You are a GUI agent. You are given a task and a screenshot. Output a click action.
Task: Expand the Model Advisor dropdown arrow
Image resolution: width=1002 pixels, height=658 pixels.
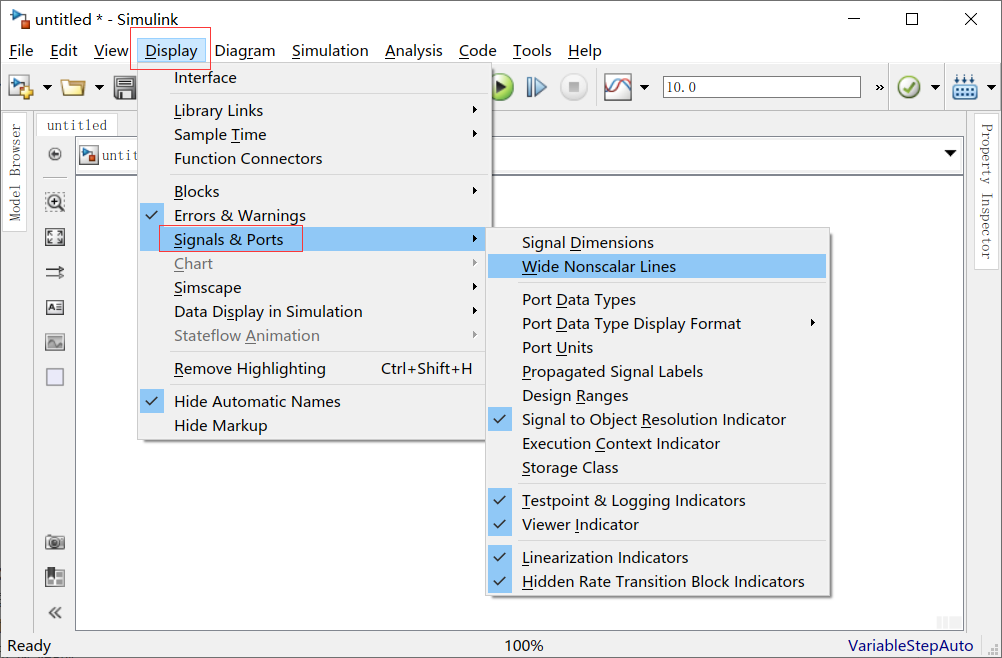935,87
